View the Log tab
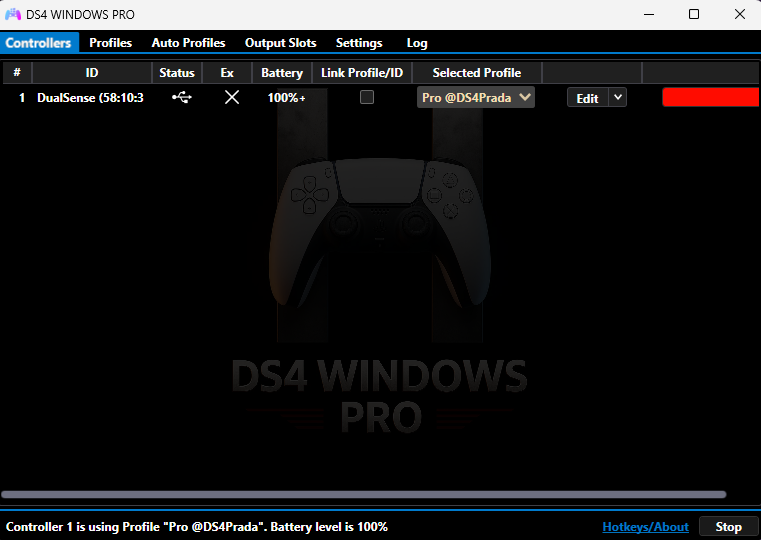761x540 pixels. point(417,43)
